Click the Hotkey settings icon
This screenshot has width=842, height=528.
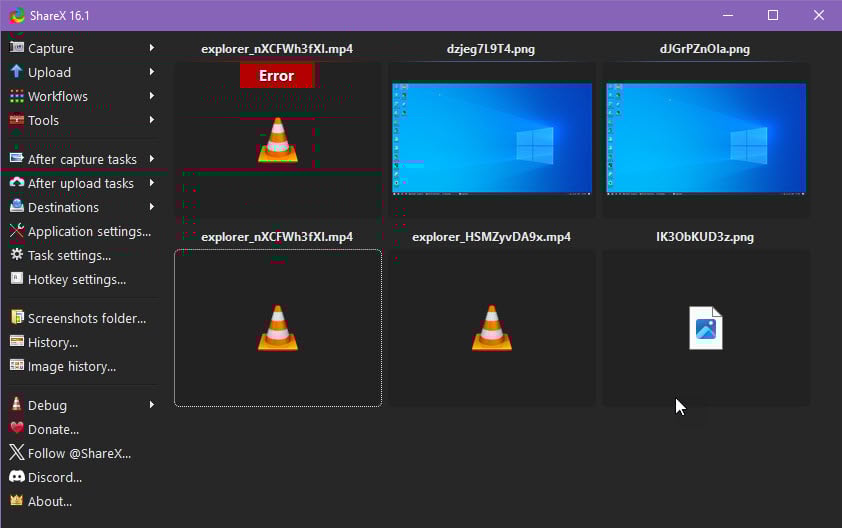coord(17,278)
